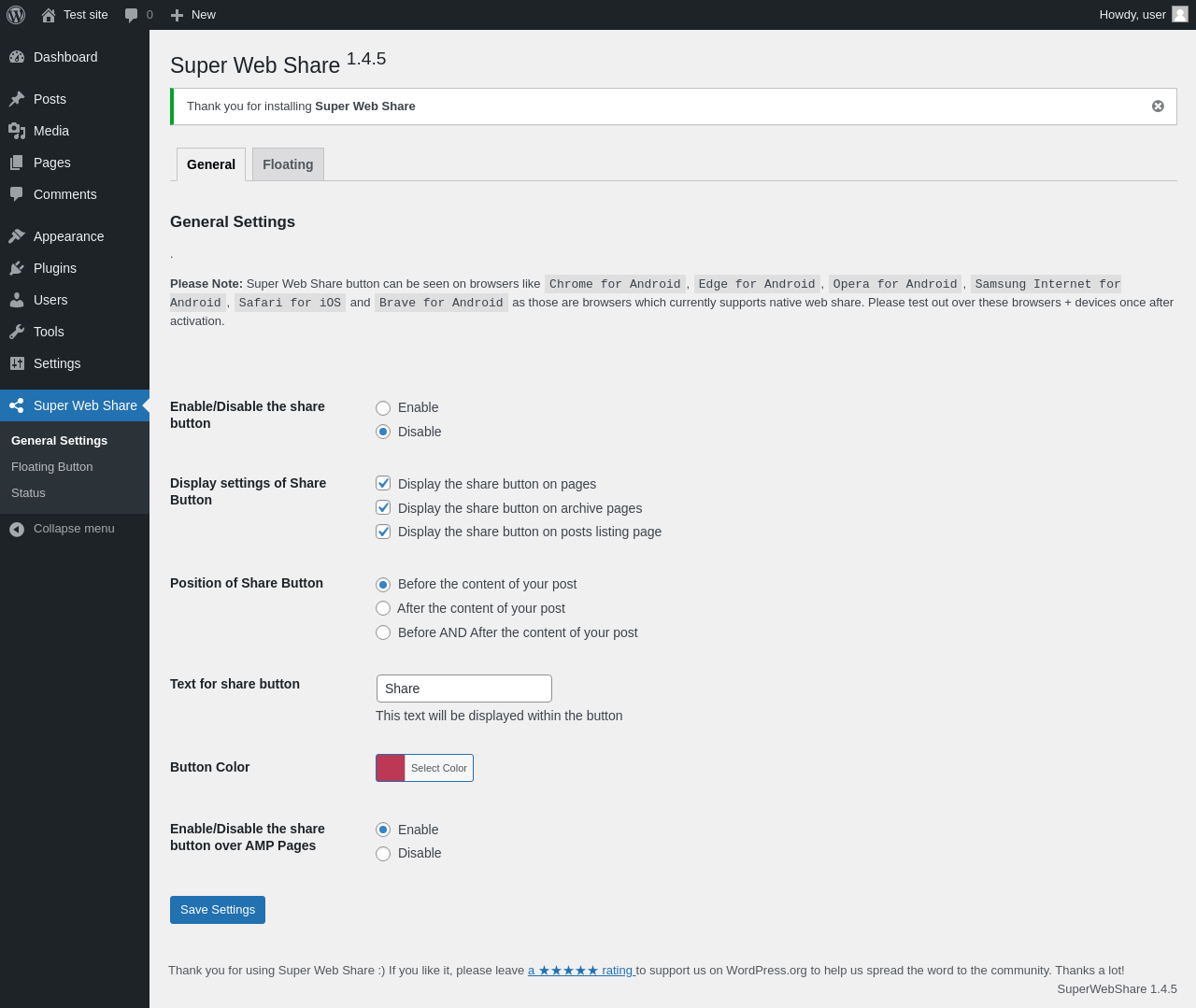Click the 'Safari for iOS' code text
Image resolution: width=1196 pixels, height=1008 pixels.
tap(290, 303)
